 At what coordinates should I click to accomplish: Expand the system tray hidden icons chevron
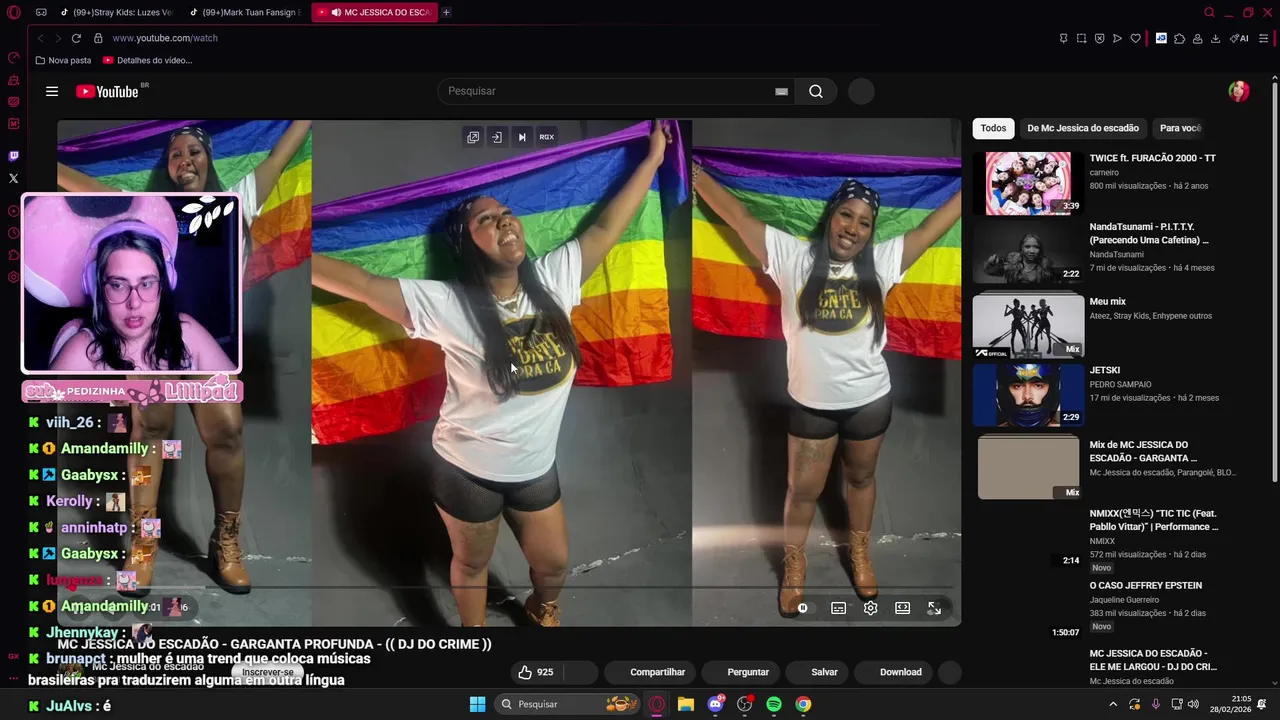1113,704
